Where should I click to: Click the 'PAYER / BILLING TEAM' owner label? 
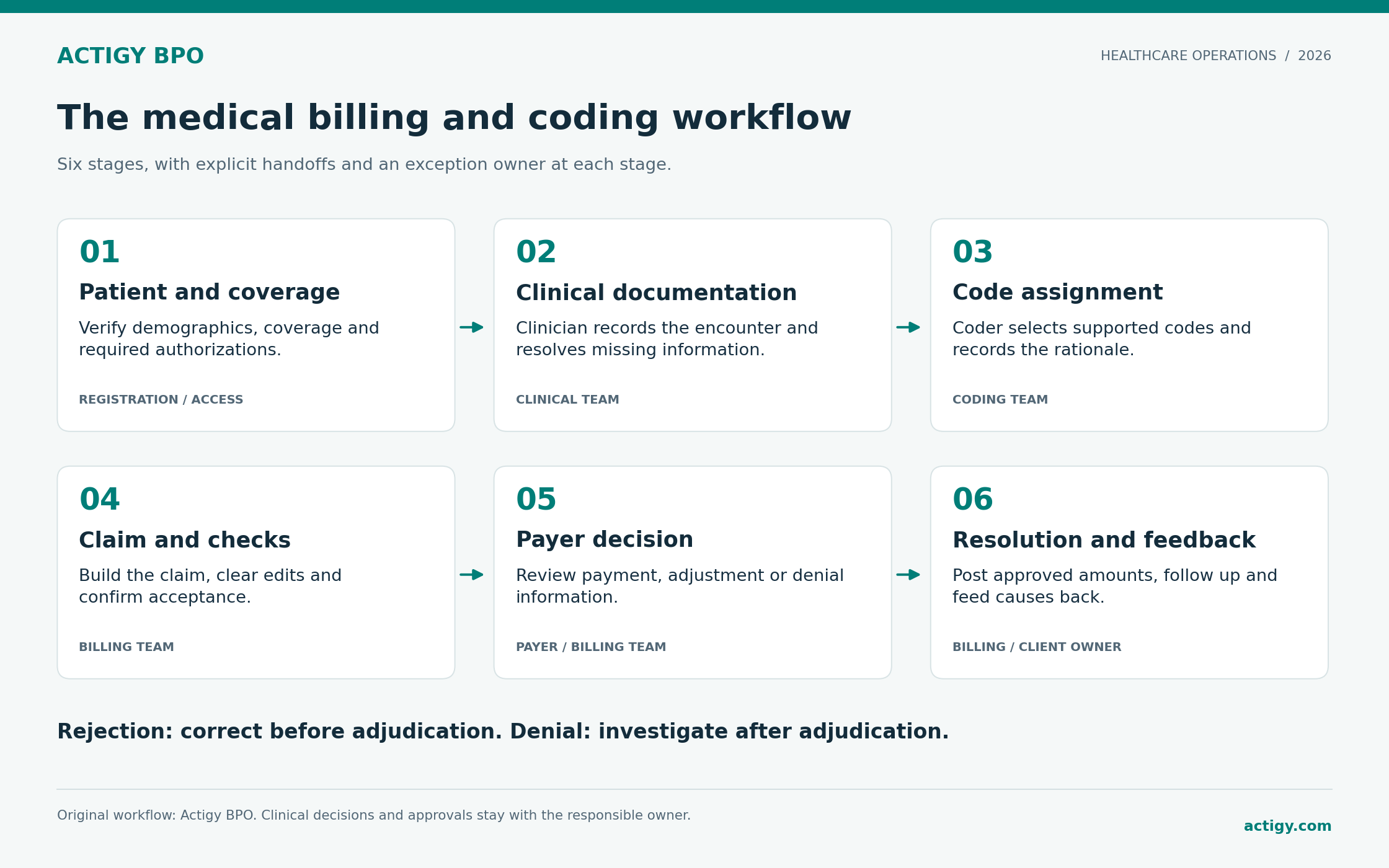(591, 647)
